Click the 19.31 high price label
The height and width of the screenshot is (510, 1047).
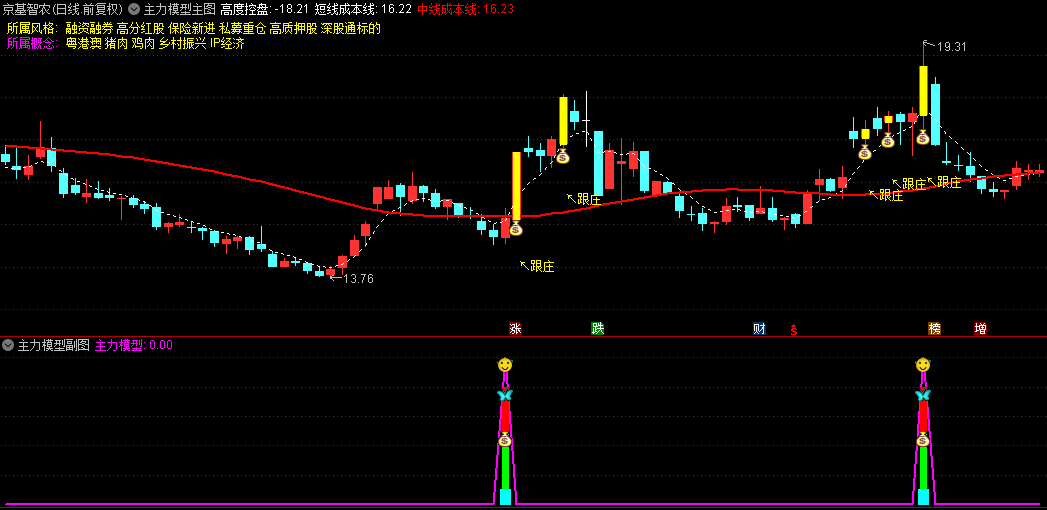point(952,47)
